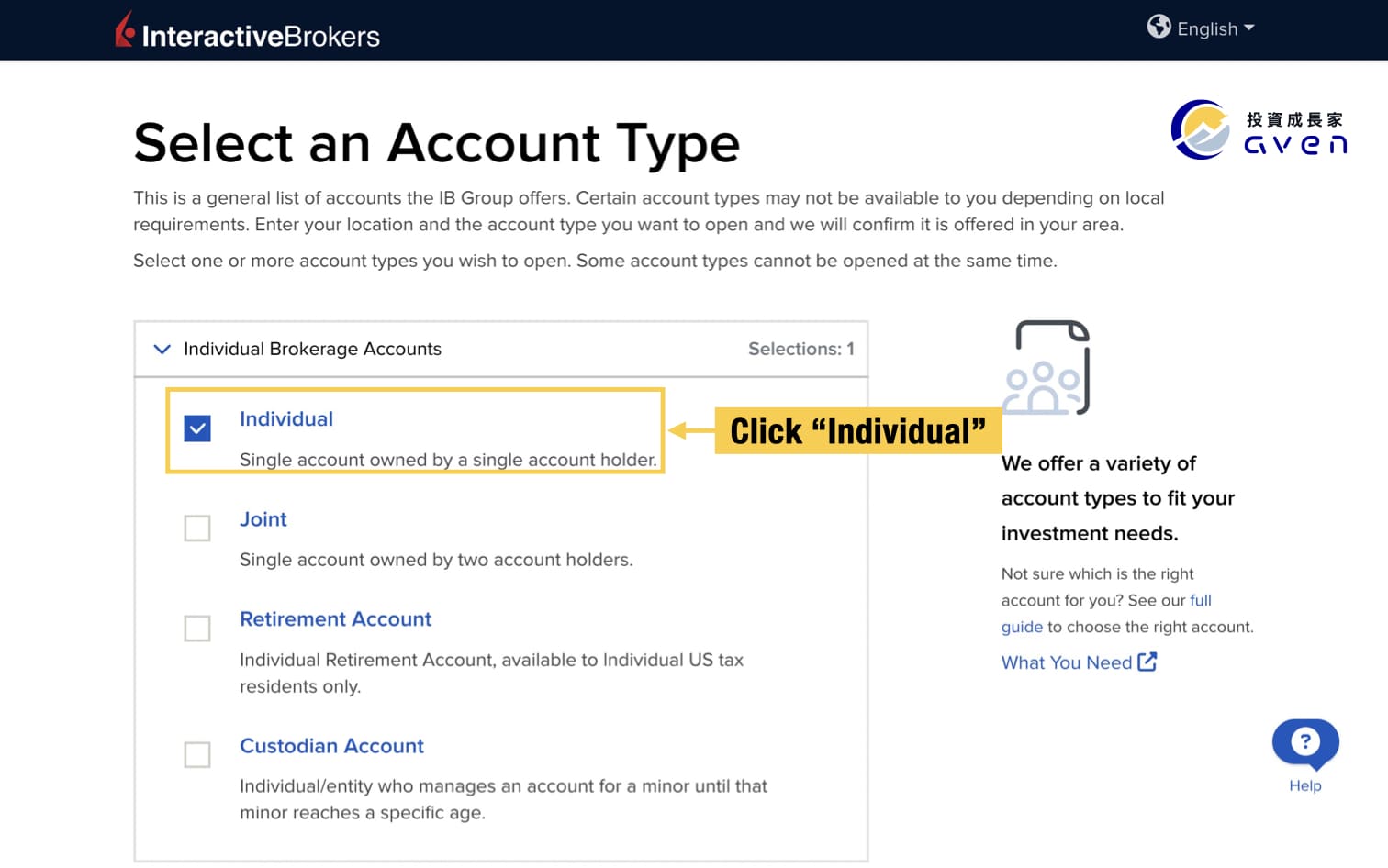Click the InteractiveBrokers logo
1388x868 pixels.
[248, 30]
